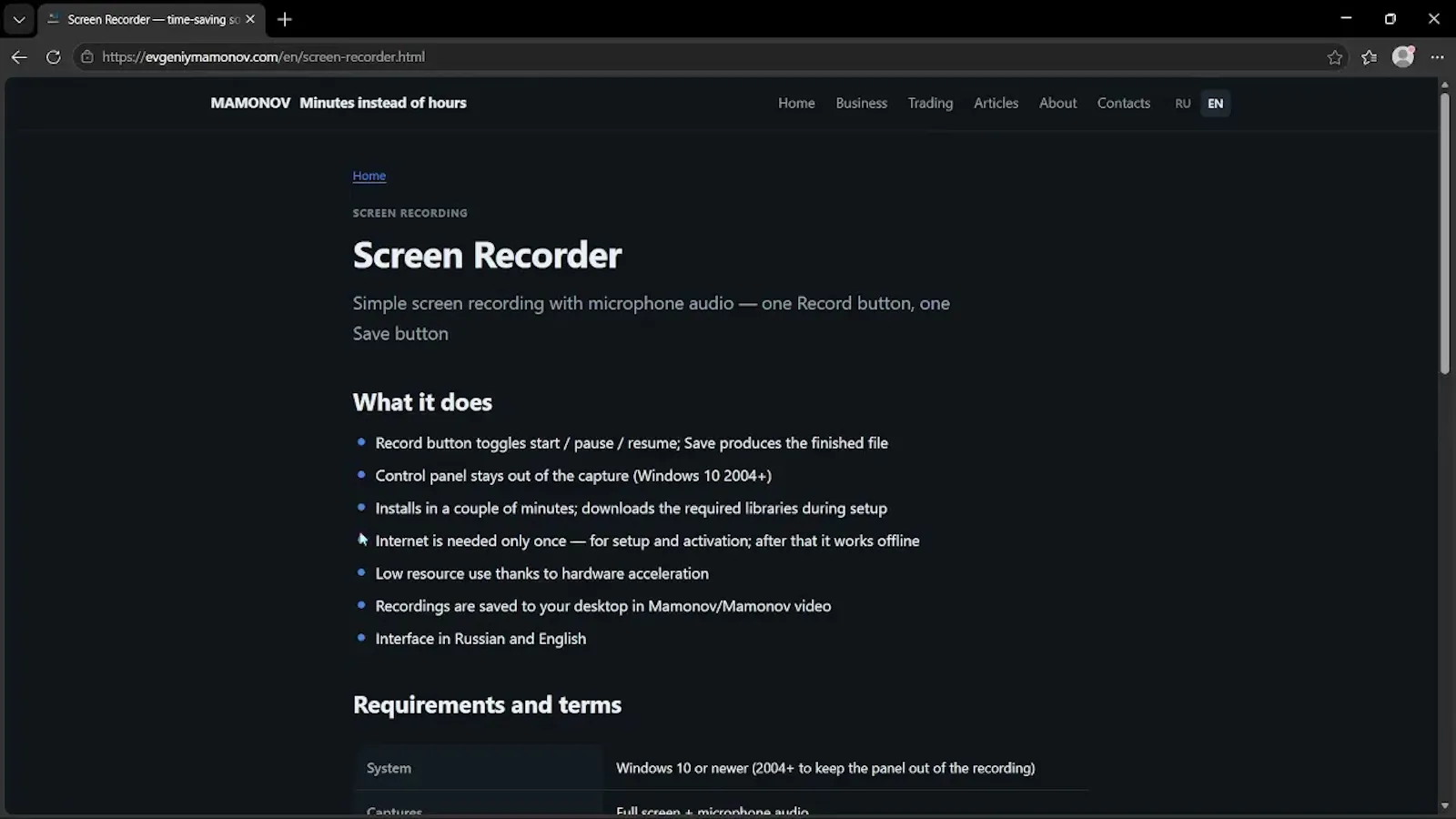The height and width of the screenshot is (819, 1456).
Task: Click the vertical scrollbar thumb
Action: tap(1444, 232)
